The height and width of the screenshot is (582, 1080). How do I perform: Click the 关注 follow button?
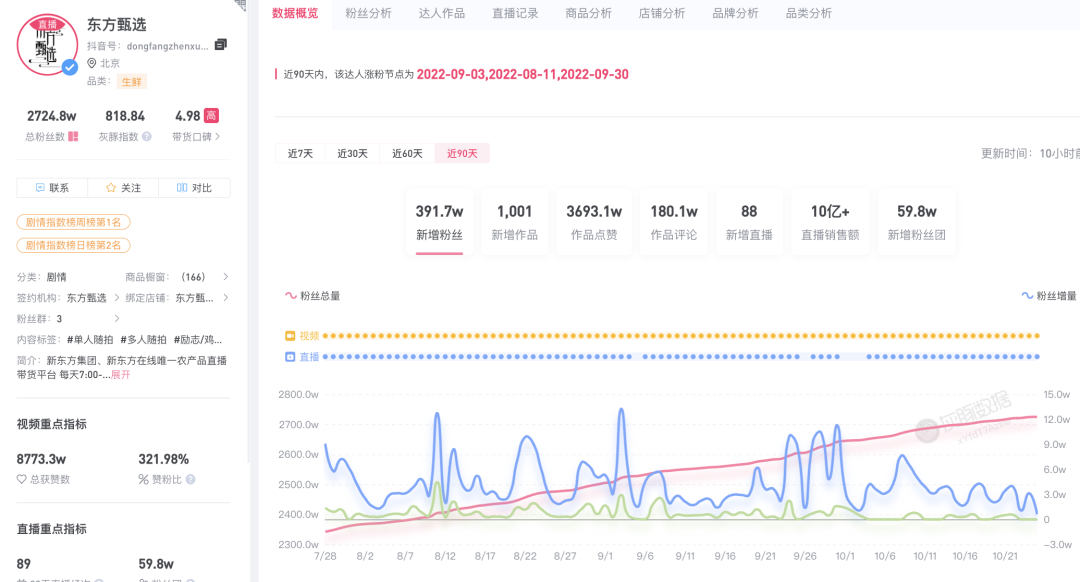coord(123,188)
